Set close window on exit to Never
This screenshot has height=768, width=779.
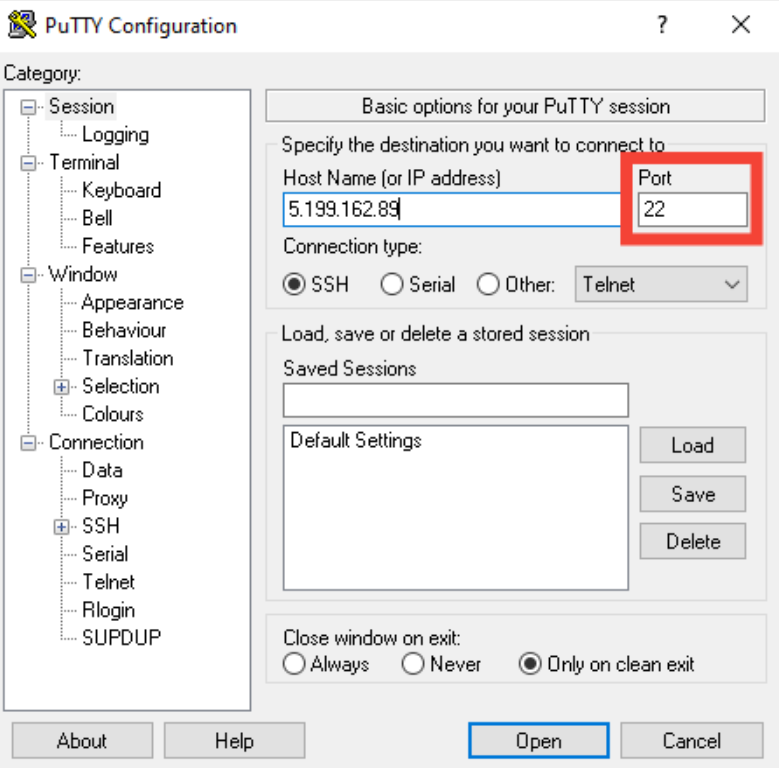click(x=413, y=664)
